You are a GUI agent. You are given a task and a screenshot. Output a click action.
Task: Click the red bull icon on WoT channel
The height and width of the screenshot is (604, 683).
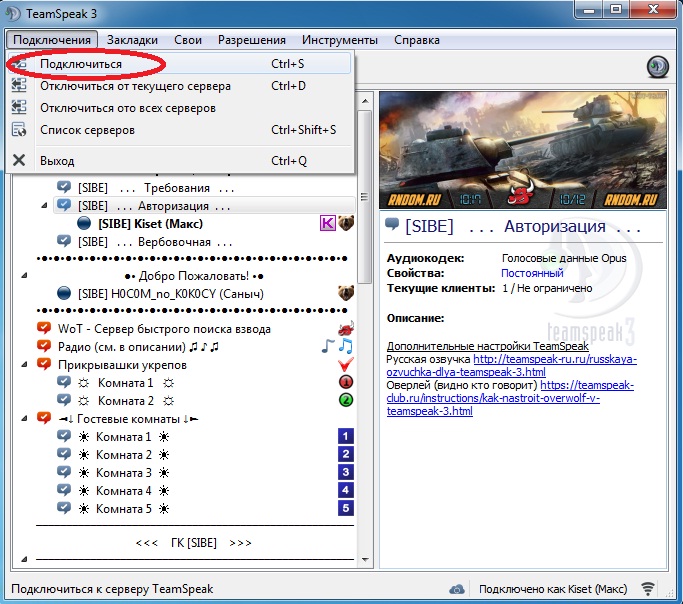click(346, 328)
